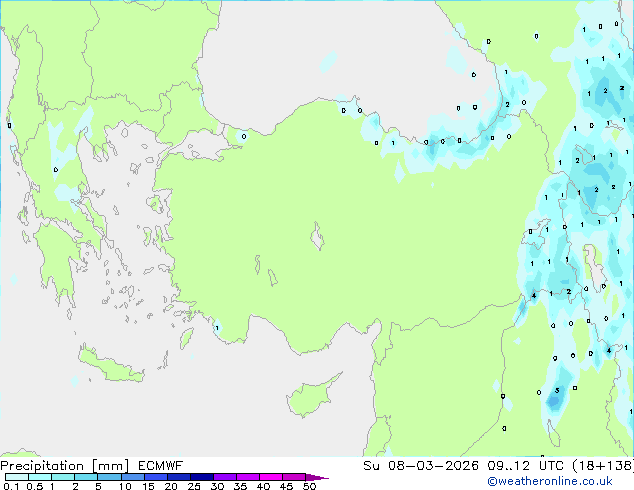
Task: Click the '0.5' legend scale value
Action: tap(34, 486)
